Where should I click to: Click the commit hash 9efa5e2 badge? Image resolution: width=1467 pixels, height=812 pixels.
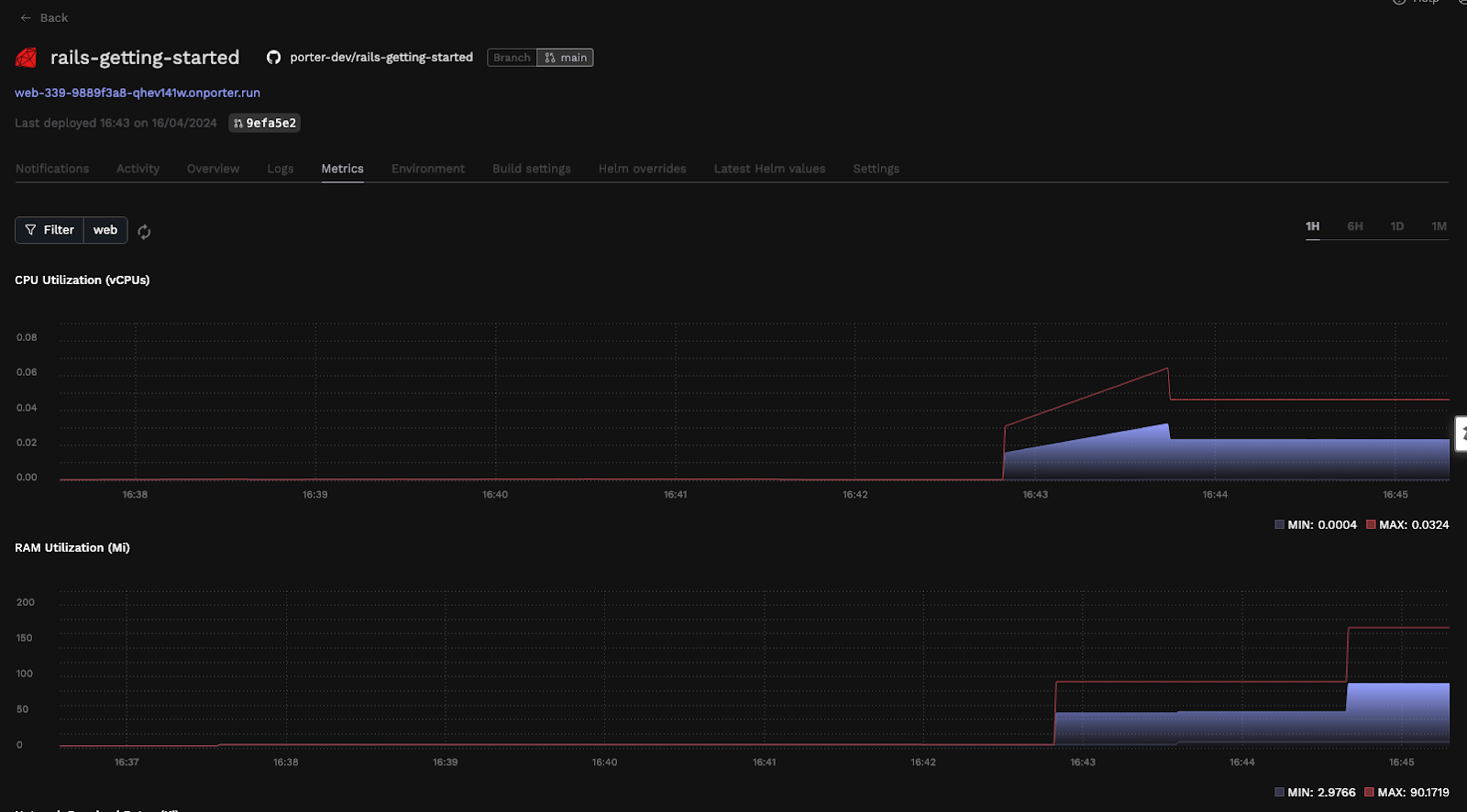264,123
